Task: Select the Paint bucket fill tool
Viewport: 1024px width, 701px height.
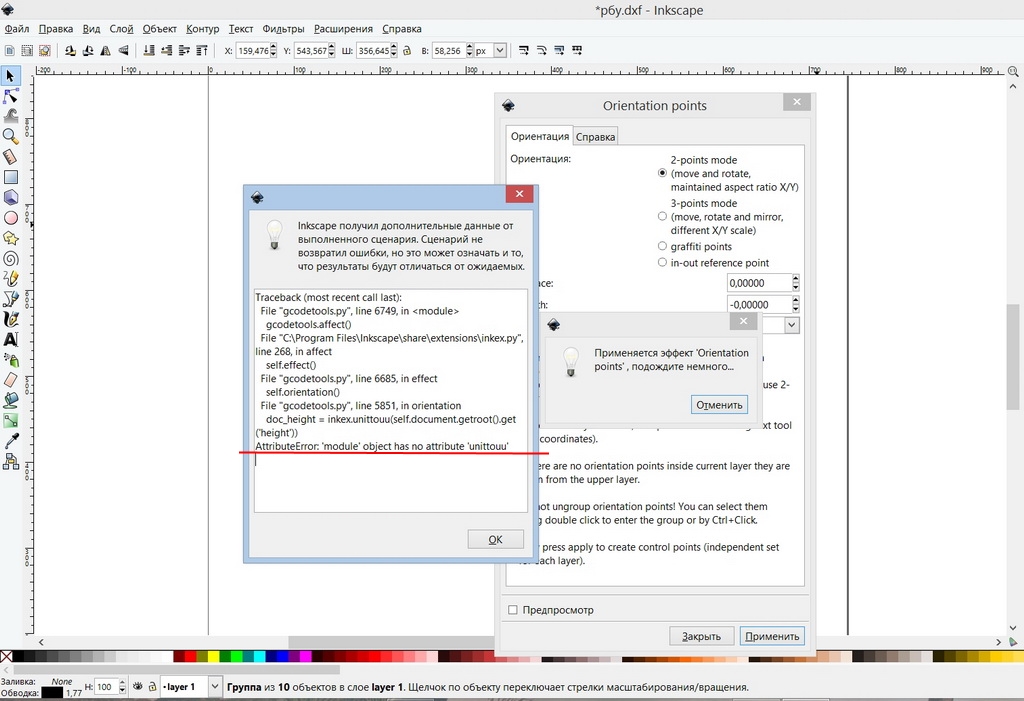Action: tap(10, 400)
